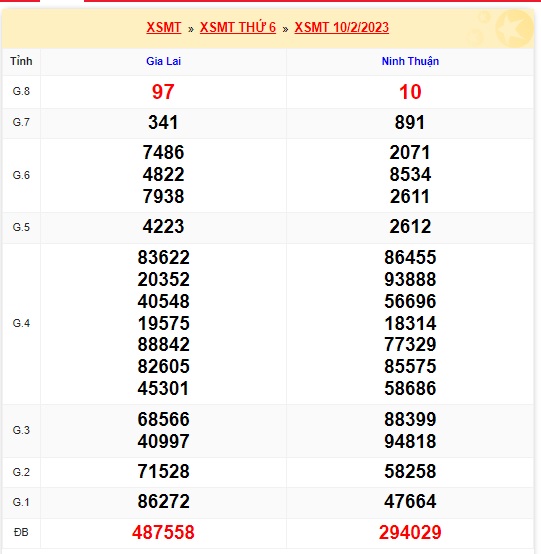Click Ninh Thuận number 77329
Viewport: 541px width, 554px height.
click(410, 344)
